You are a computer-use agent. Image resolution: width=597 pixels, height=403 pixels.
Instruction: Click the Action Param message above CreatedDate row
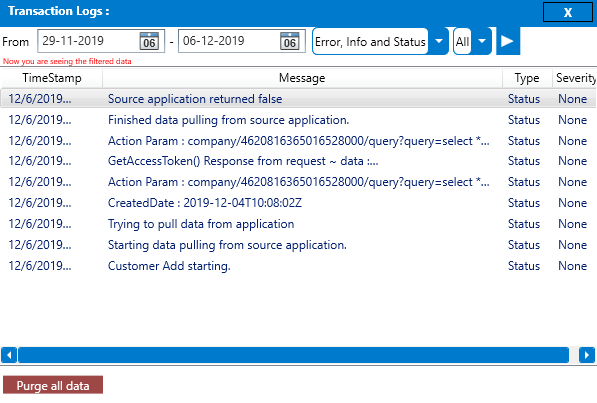point(298,182)
